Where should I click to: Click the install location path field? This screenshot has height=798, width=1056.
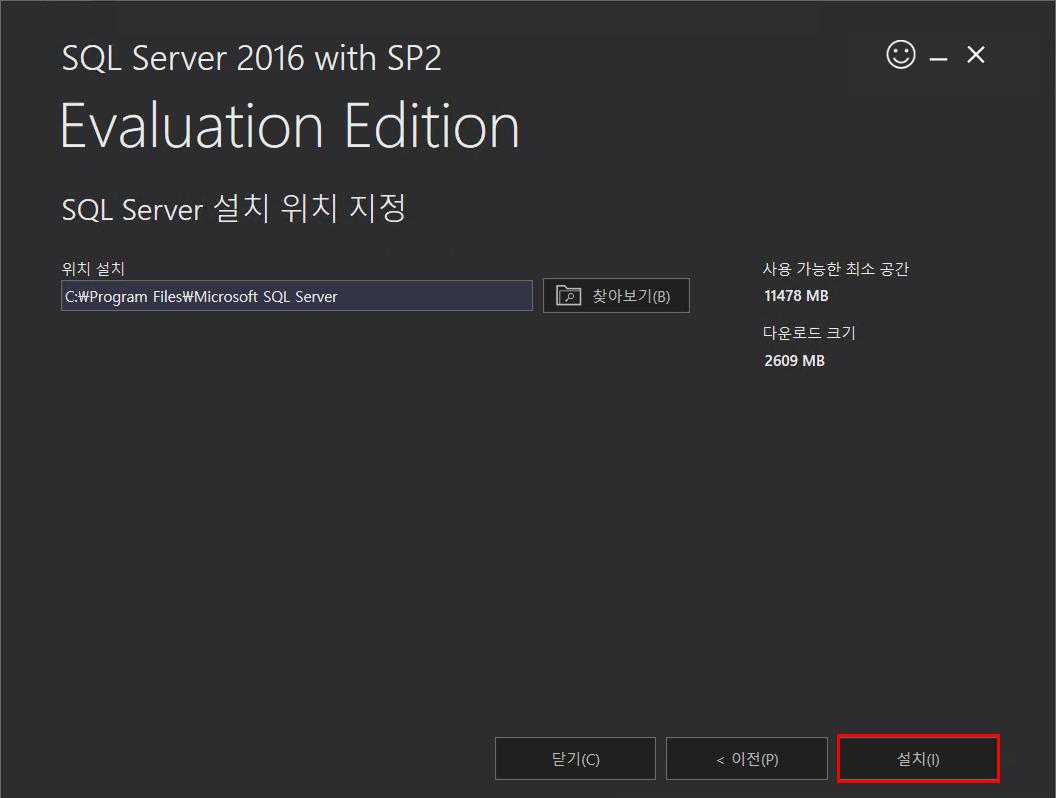click(x=297, y=296)
